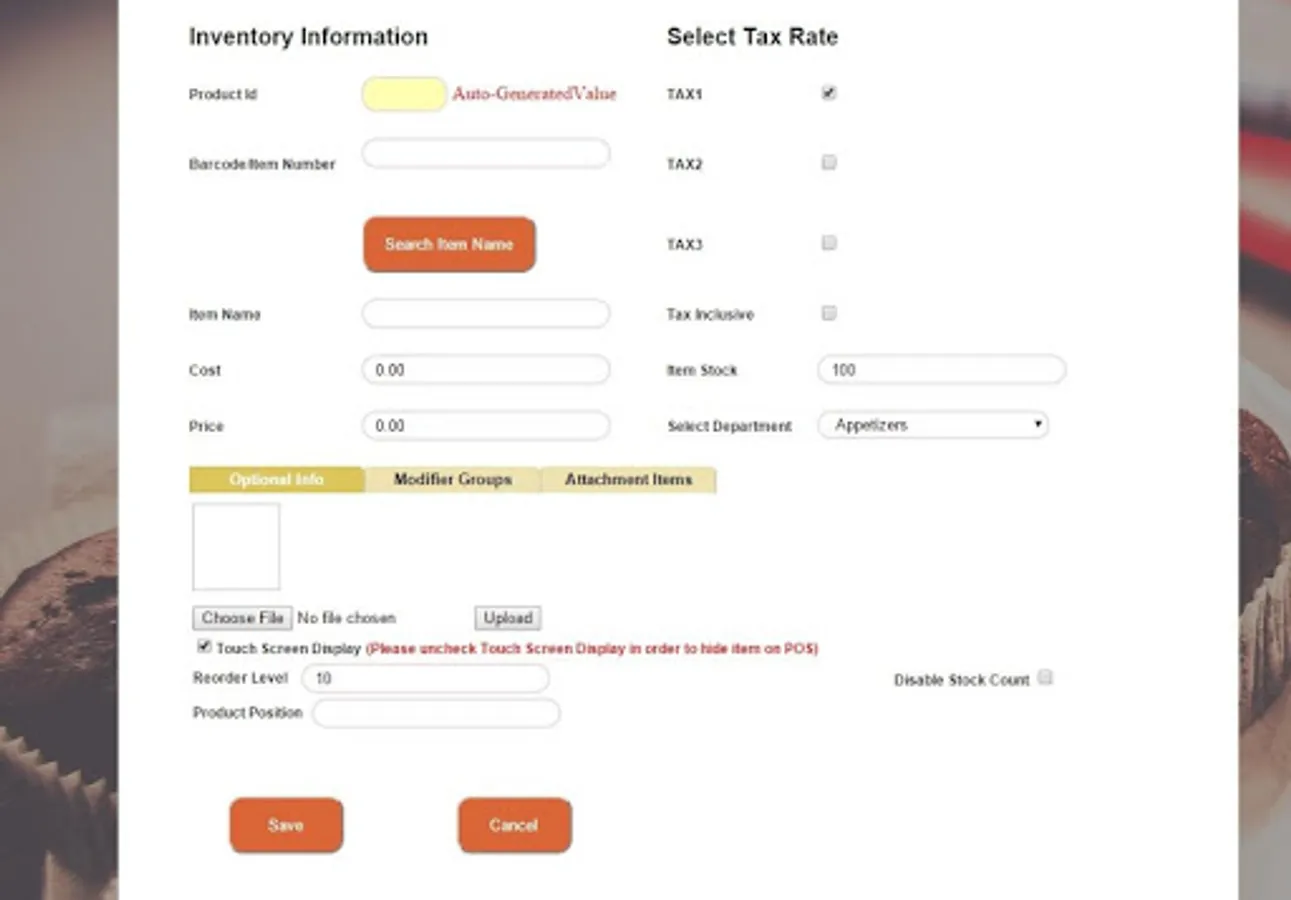The image size is (1291, 900).
Task: Toggle the Tax Inclusive checkbox
Action: click(828, 313)
